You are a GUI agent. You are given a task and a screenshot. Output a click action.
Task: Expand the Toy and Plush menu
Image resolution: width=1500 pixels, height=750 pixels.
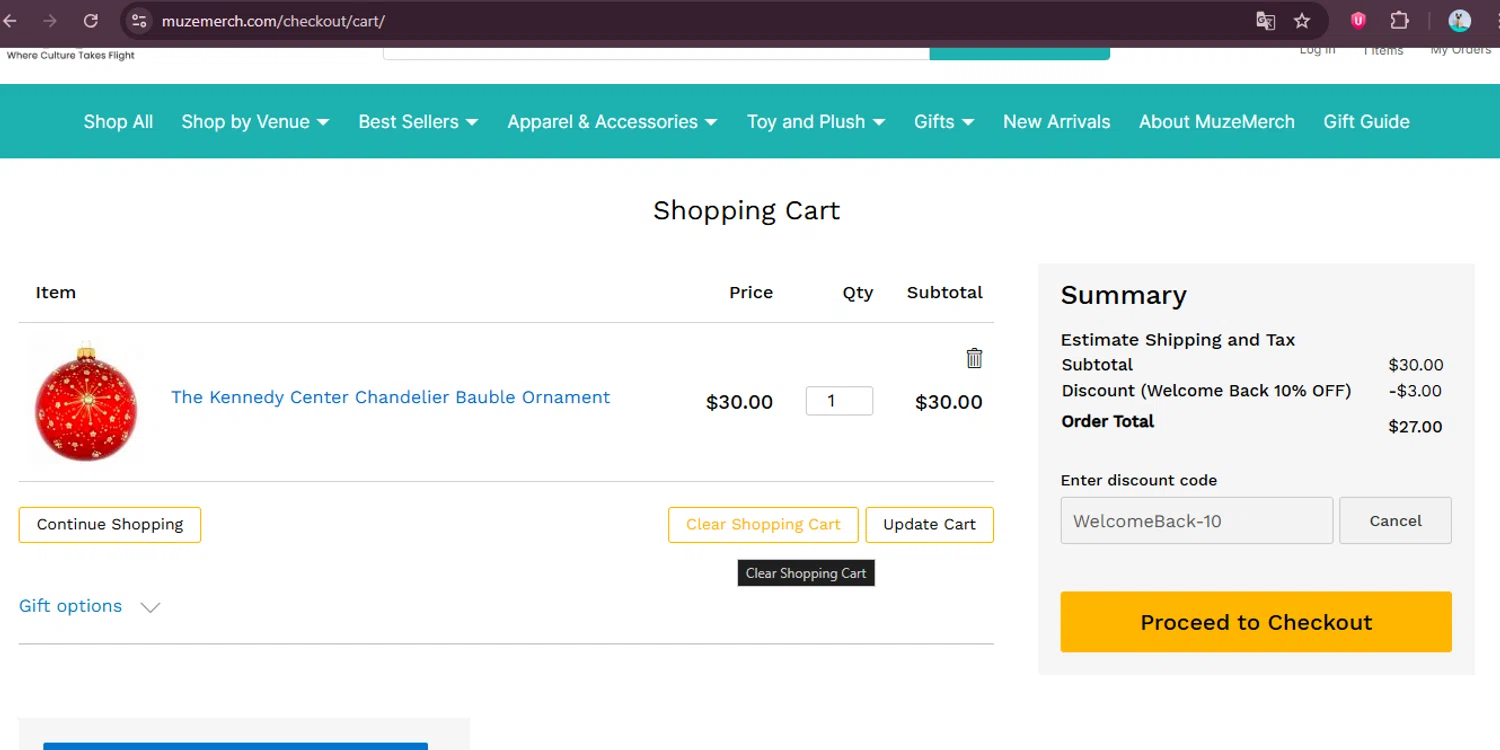pos(816,122)
